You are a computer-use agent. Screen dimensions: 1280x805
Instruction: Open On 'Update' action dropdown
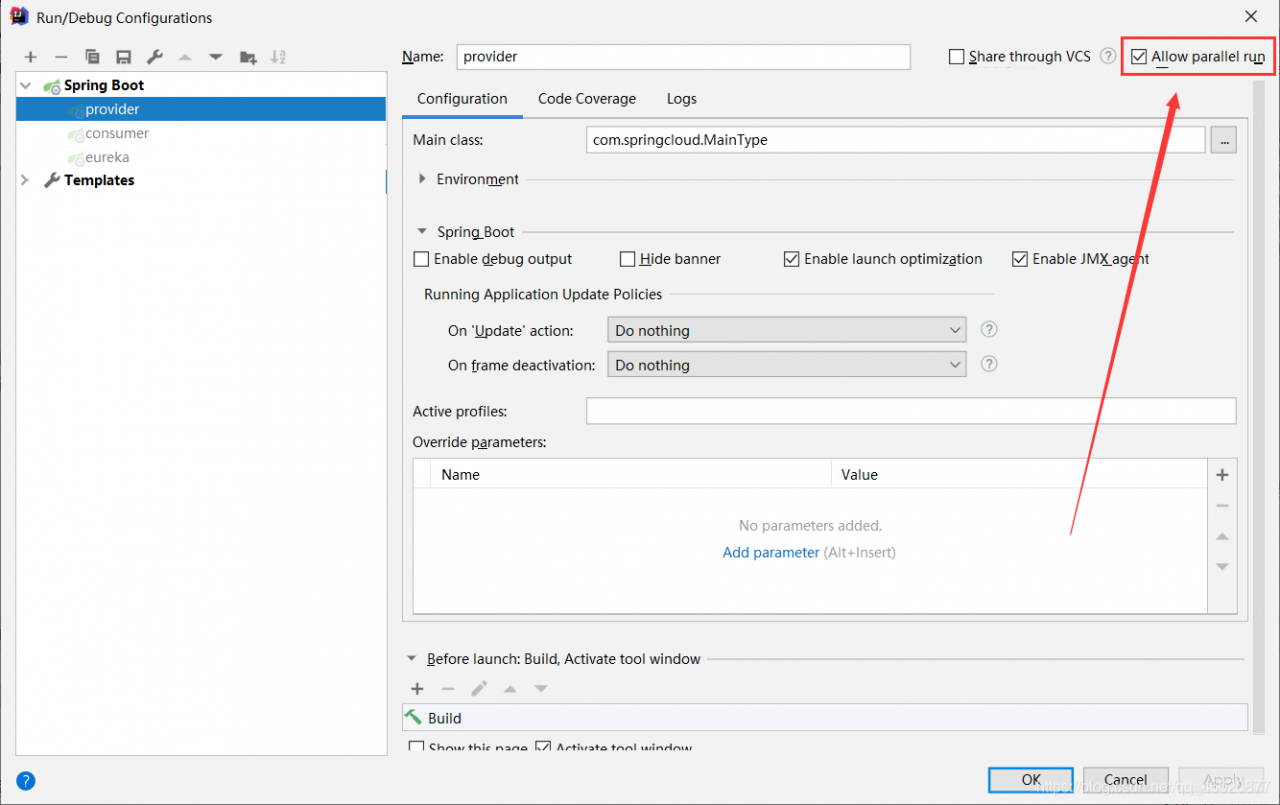tap(787, 330)
